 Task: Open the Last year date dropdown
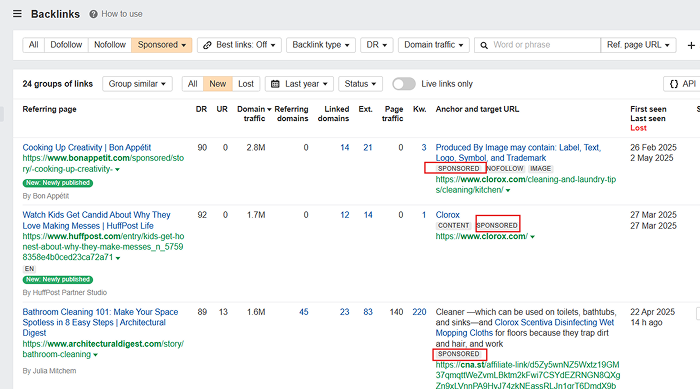pyautogui.click(x=299, y=84)
